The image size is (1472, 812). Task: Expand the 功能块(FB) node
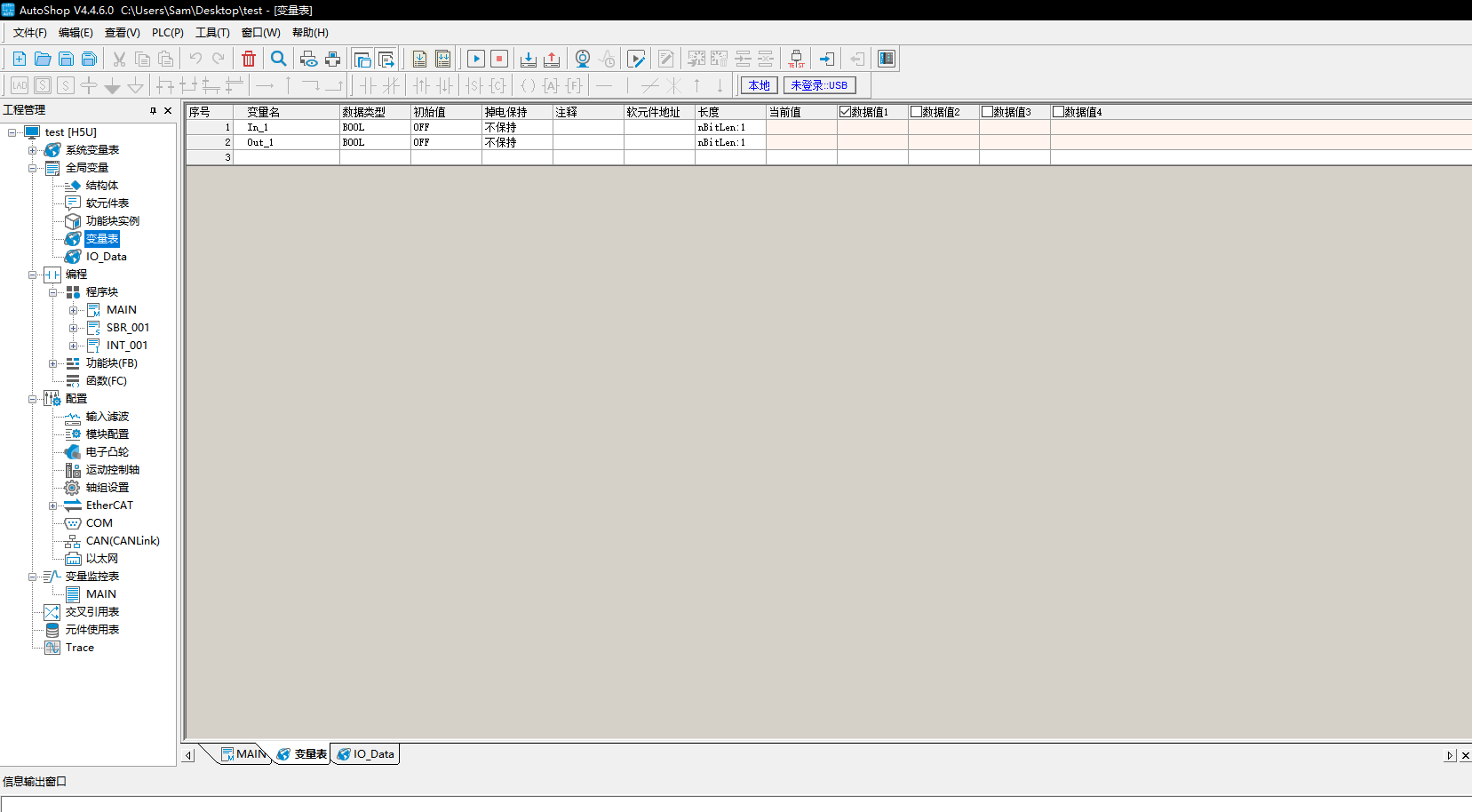tap(53, 363)
